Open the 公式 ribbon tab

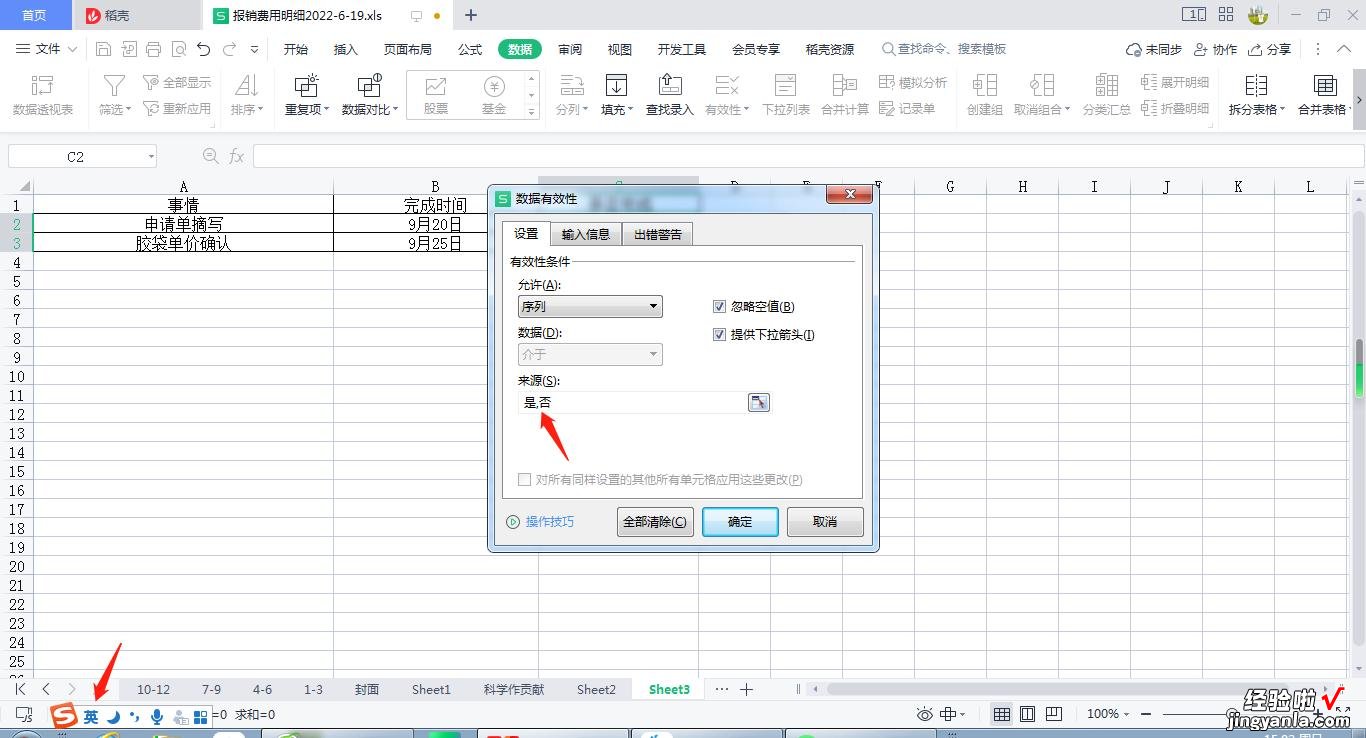[x=470, y=49]
